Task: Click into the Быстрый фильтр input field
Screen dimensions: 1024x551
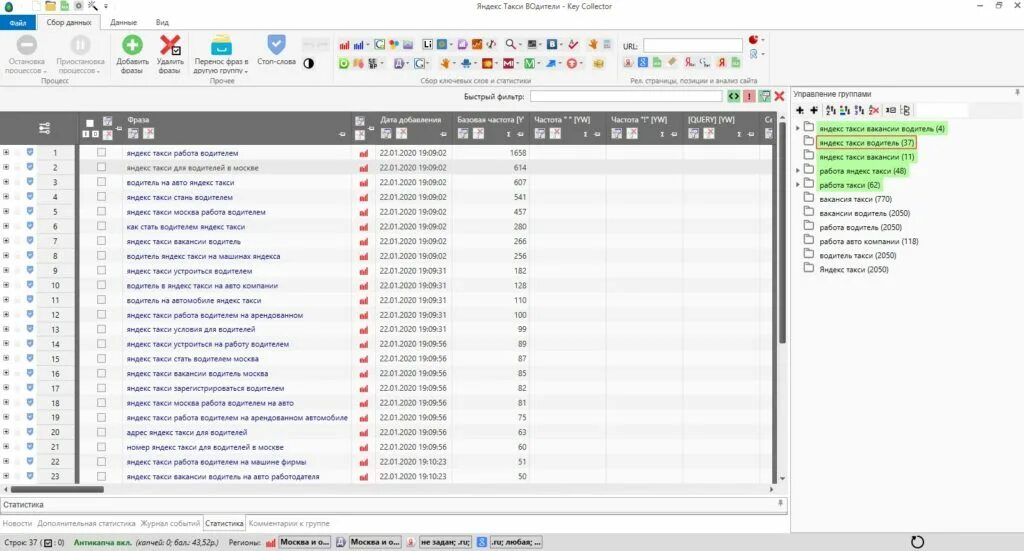Action: coord(626,96)
